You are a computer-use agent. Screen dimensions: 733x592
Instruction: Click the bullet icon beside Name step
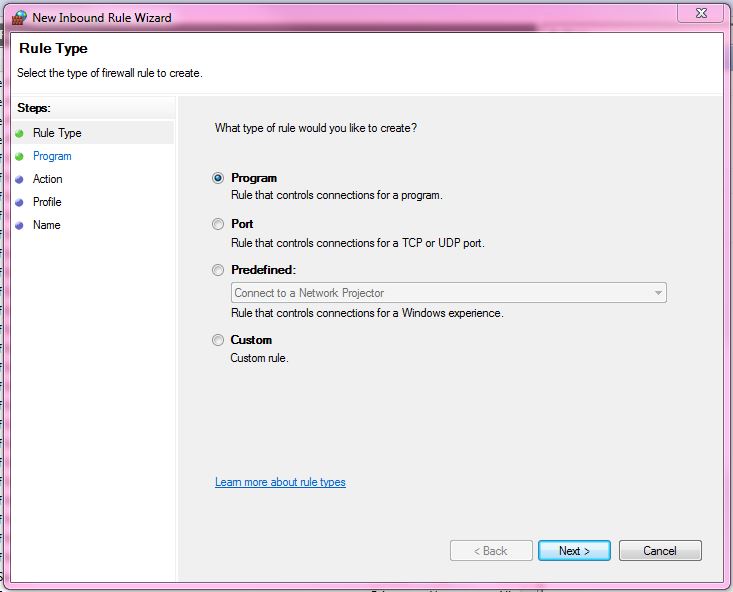pyautogui.click(x=19, y=225)
